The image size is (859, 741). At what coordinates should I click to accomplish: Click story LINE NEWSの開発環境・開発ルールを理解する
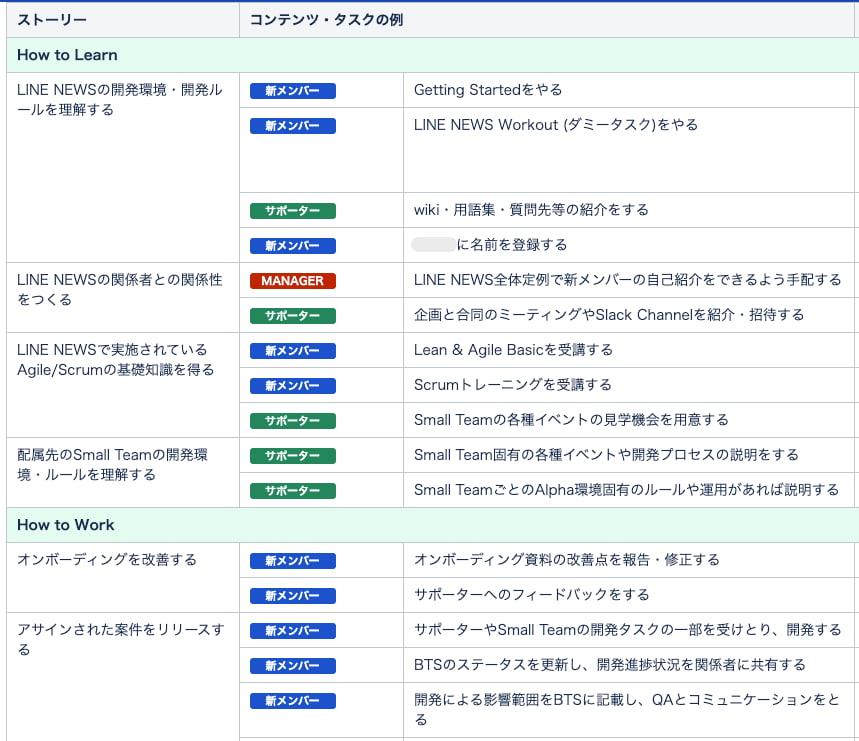pos(120,100)
